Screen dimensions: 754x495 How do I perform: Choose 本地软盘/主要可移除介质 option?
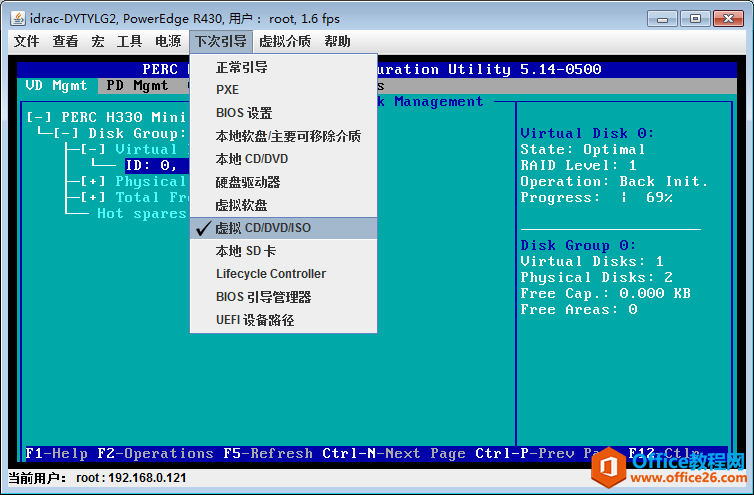pyautogui.click(x=283, y=136)
